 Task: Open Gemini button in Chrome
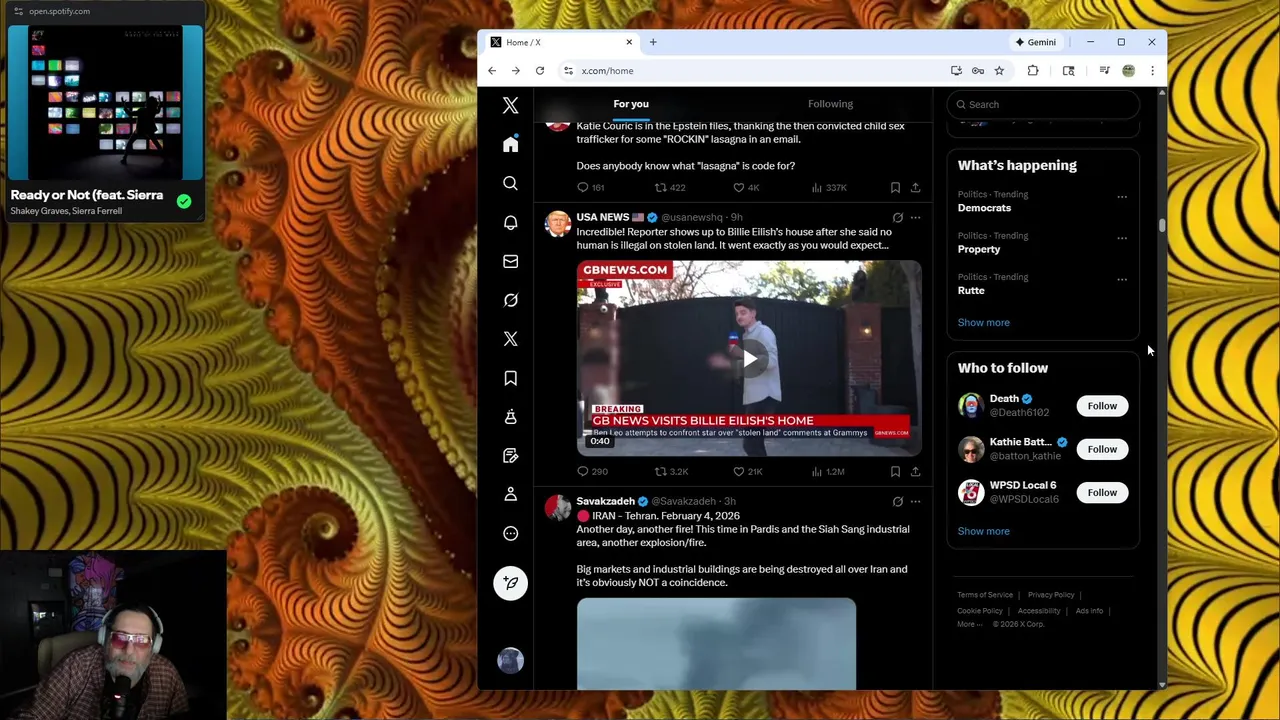1036,42
